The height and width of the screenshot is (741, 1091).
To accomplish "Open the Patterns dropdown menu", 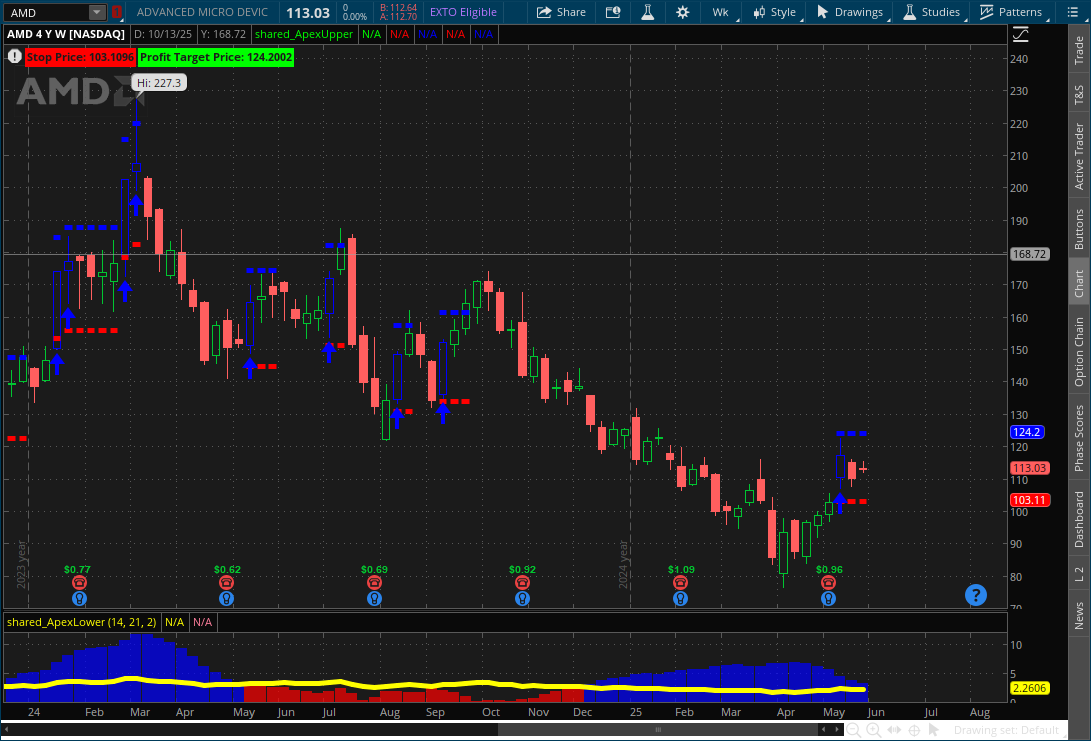I will (1011, 12).
